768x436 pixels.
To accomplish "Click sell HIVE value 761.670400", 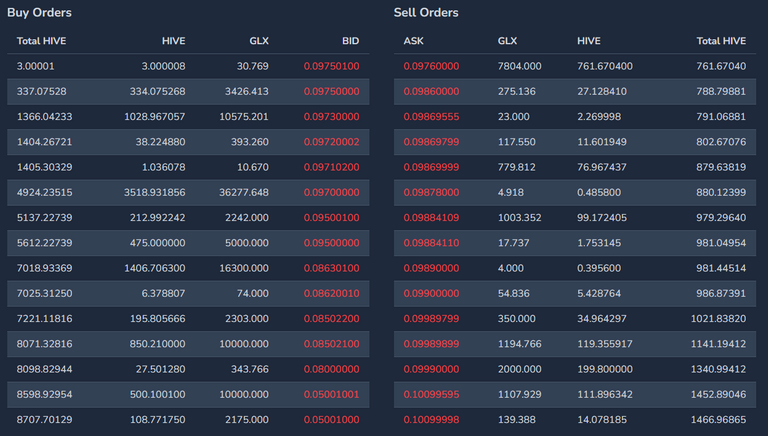I will 605,66.
